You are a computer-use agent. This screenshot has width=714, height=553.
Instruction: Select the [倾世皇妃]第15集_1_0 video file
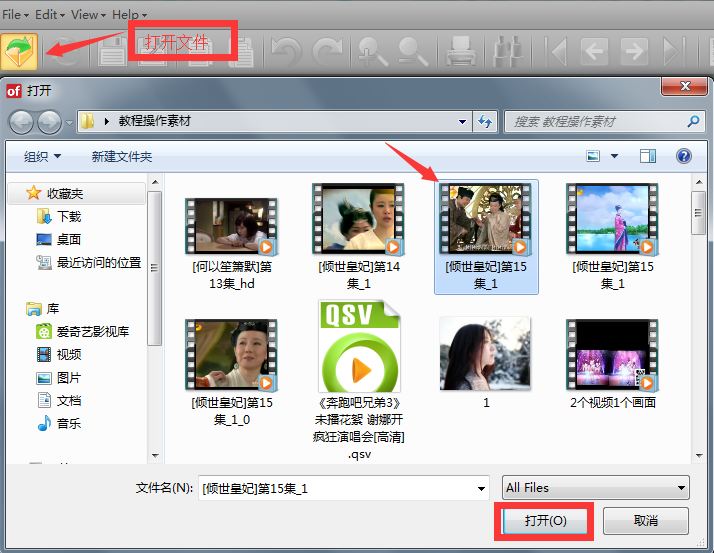click(x=232, y=371)
